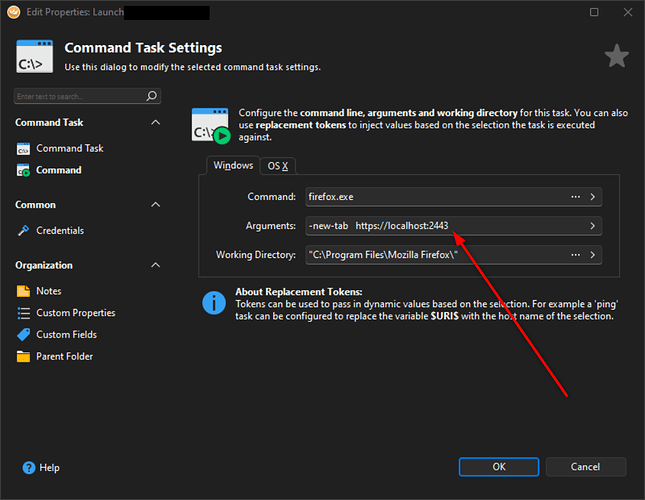Select Custom Properties in the sidebar
The height and width of the screenshot is (500, 645).
[x=75, y=313]
